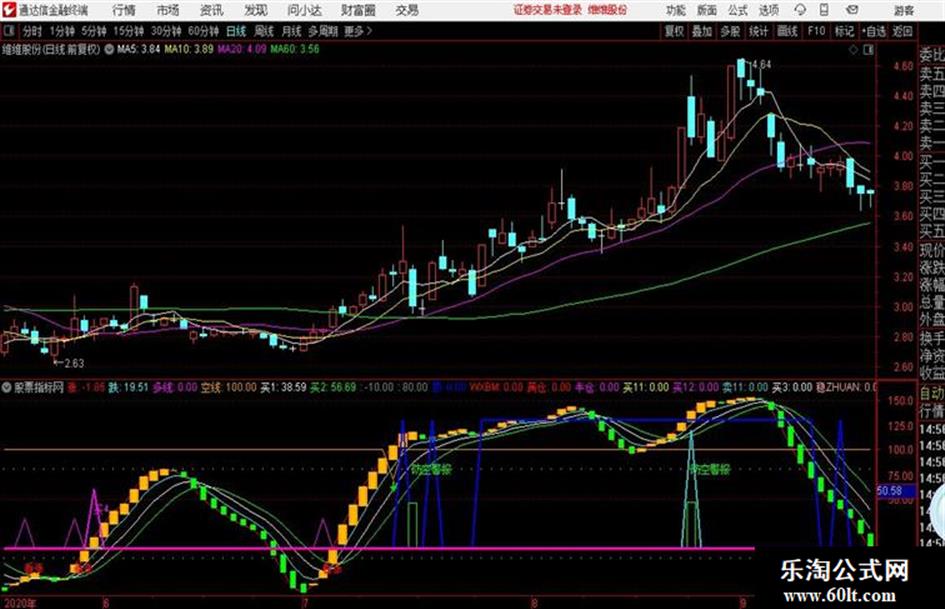Select the 日线 daily period
945x609 pixels.
236,31
